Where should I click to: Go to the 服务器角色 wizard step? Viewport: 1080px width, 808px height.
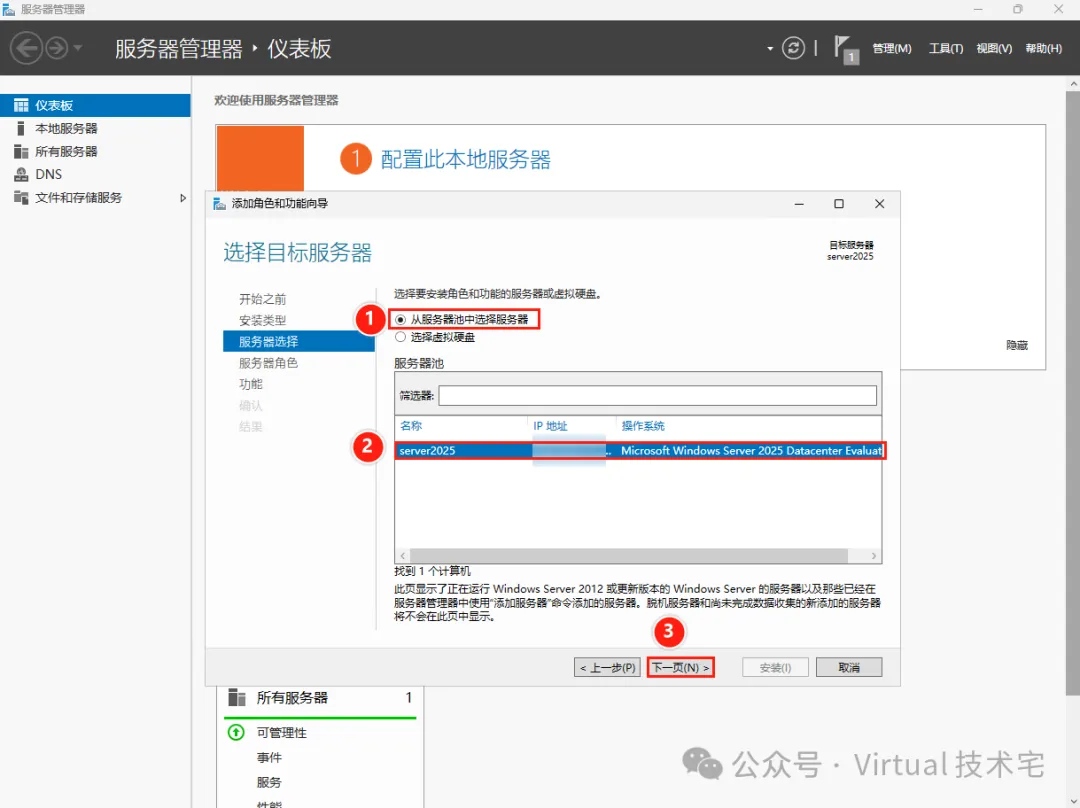[x=268, y=363]
